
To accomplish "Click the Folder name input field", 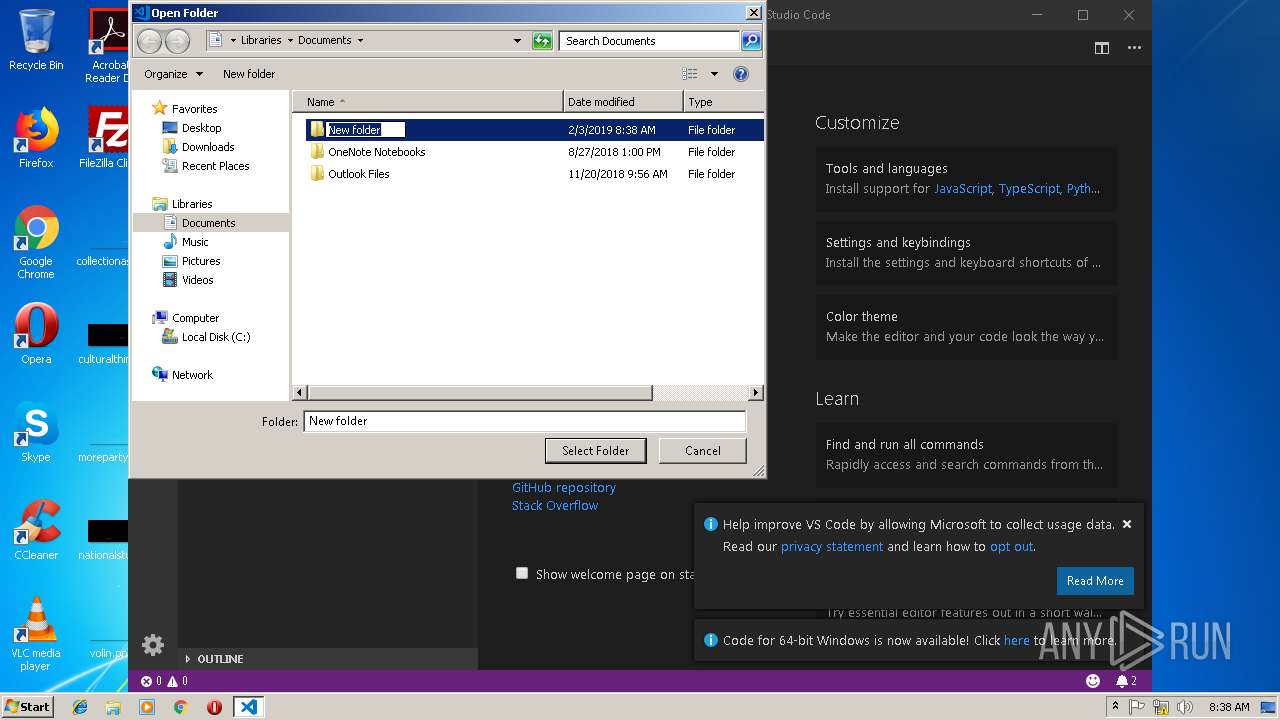I will point(525,421).
